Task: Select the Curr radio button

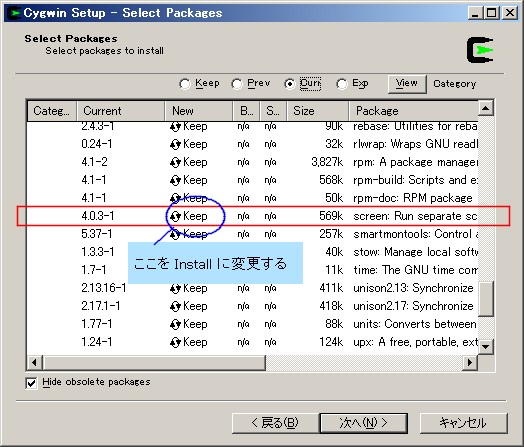Action: 289,84
